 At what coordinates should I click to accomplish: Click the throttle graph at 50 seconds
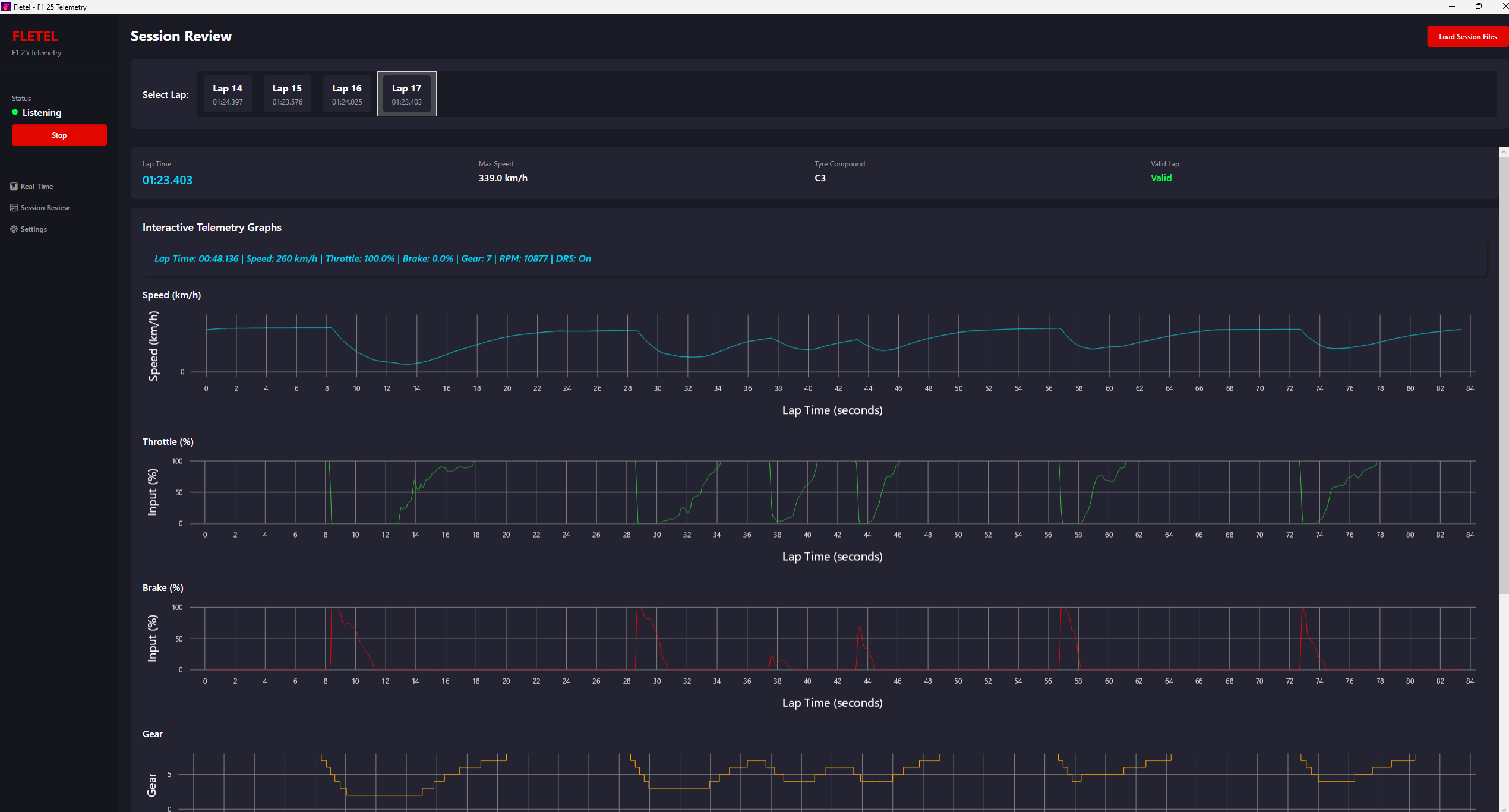pyautogui.click(x=958, y=492)
